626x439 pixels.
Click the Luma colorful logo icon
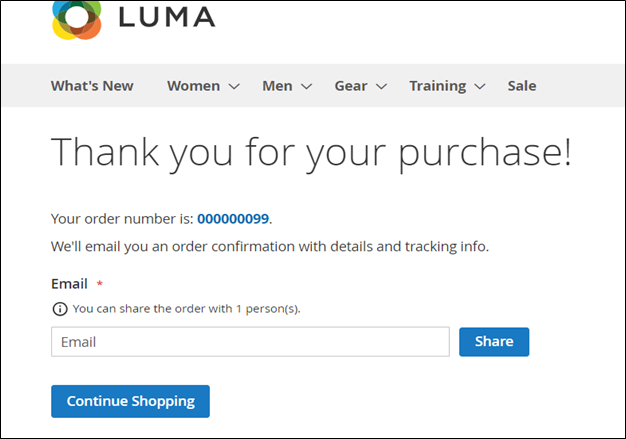[77, 20]
